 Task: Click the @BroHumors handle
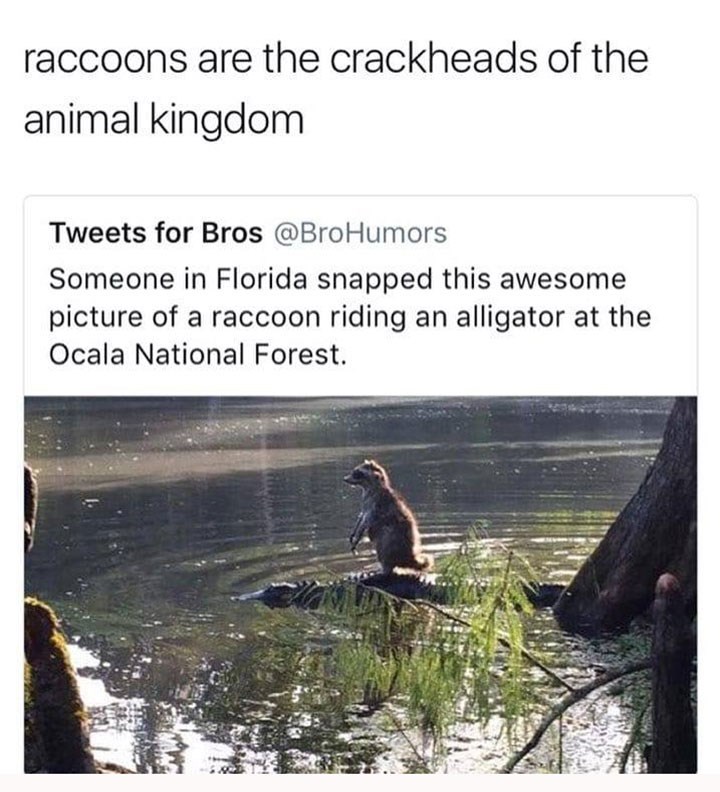click(x=360, y=233)
